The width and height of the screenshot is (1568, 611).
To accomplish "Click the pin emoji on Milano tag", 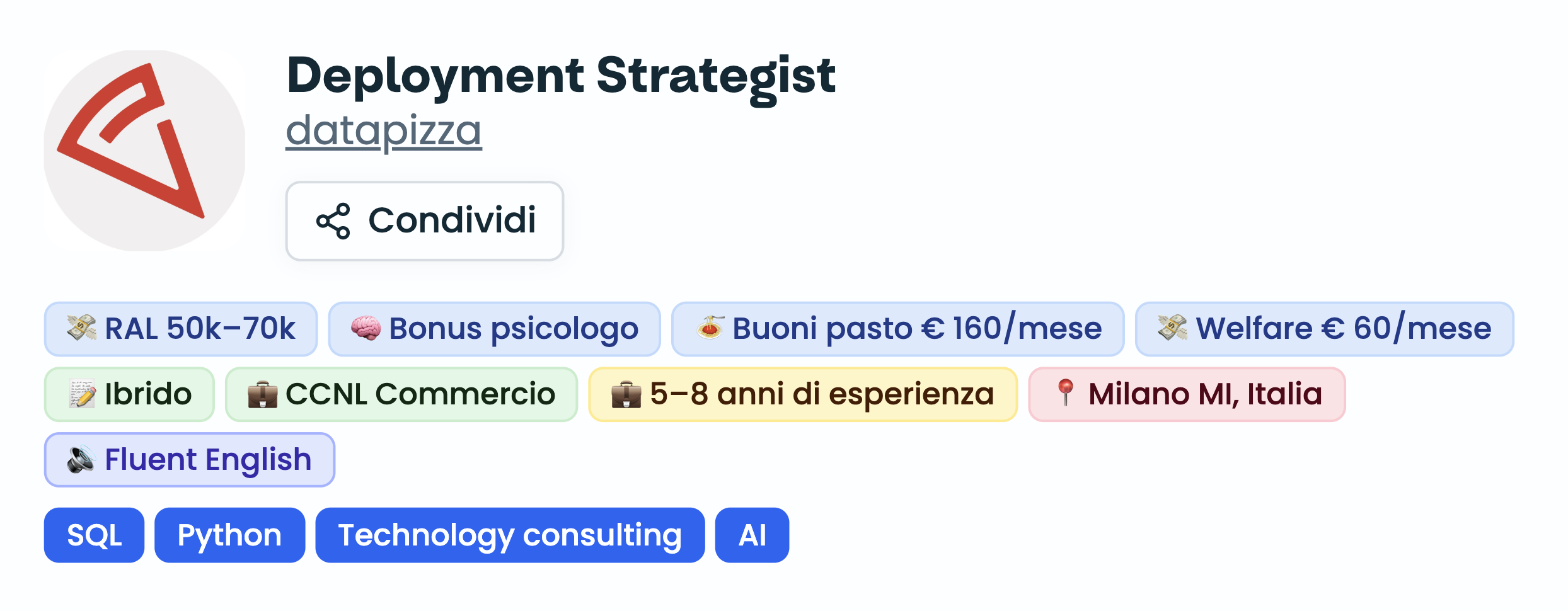I will 1065,393.
